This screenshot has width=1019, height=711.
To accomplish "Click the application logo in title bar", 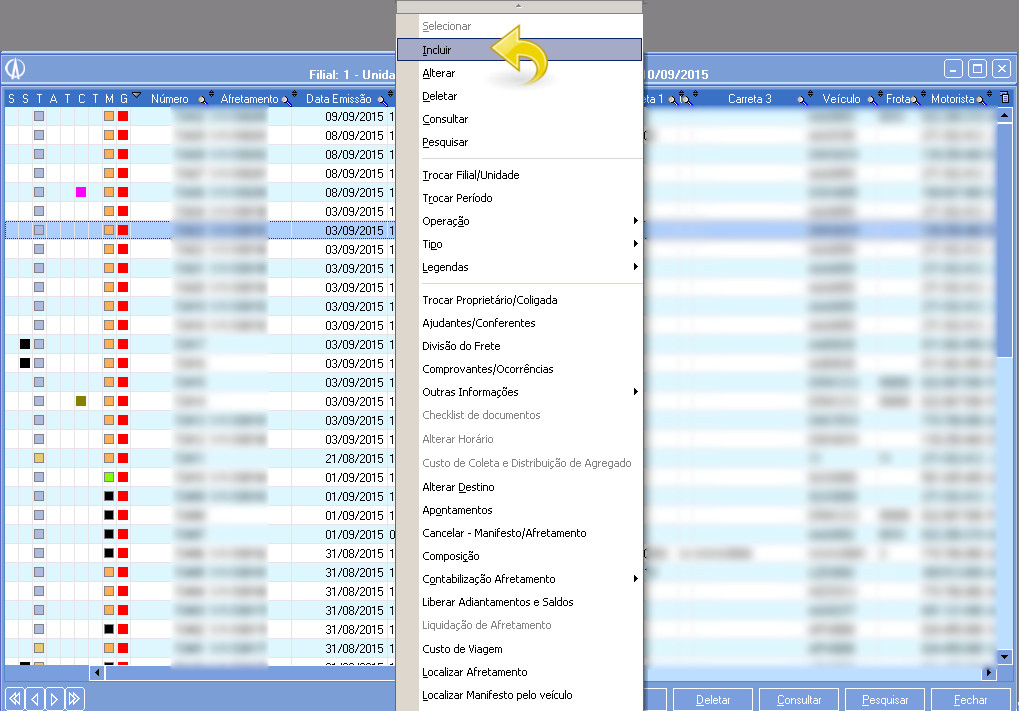I will click(x=16, y=68).
